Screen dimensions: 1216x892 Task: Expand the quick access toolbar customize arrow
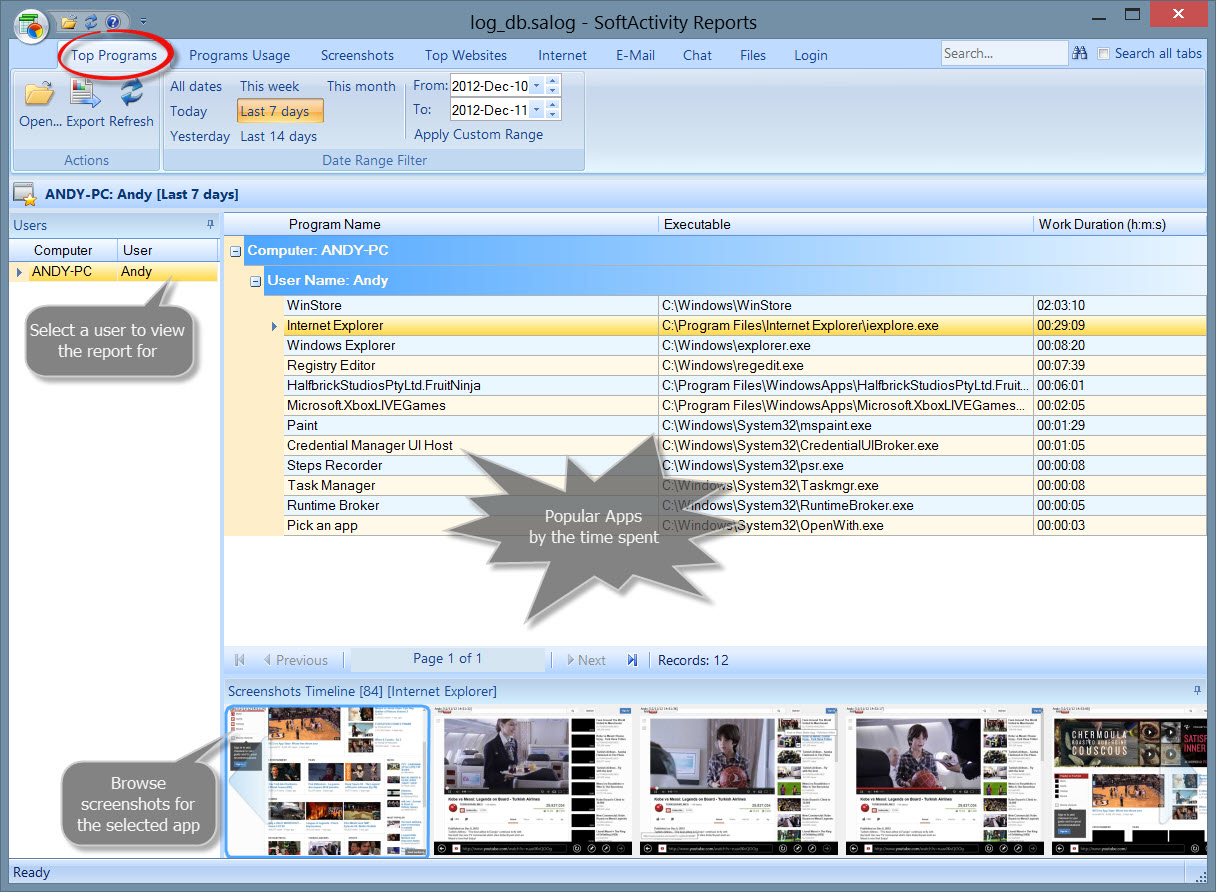coord(143,21)
